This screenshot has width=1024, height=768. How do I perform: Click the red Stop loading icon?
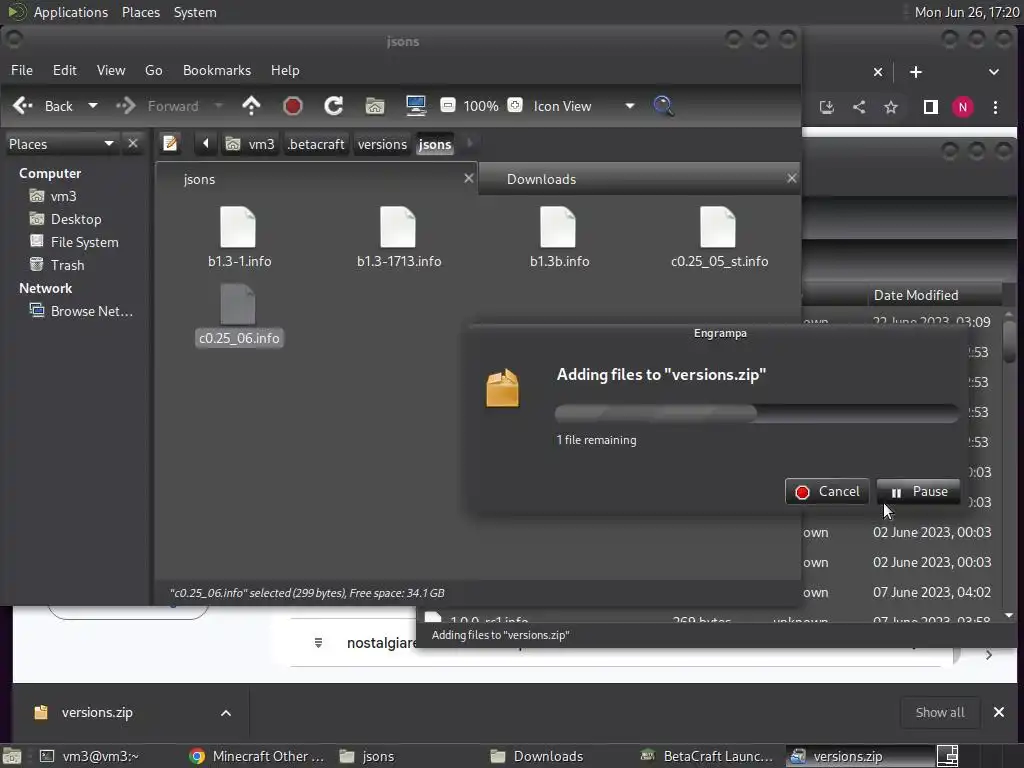tap(293, 106)
